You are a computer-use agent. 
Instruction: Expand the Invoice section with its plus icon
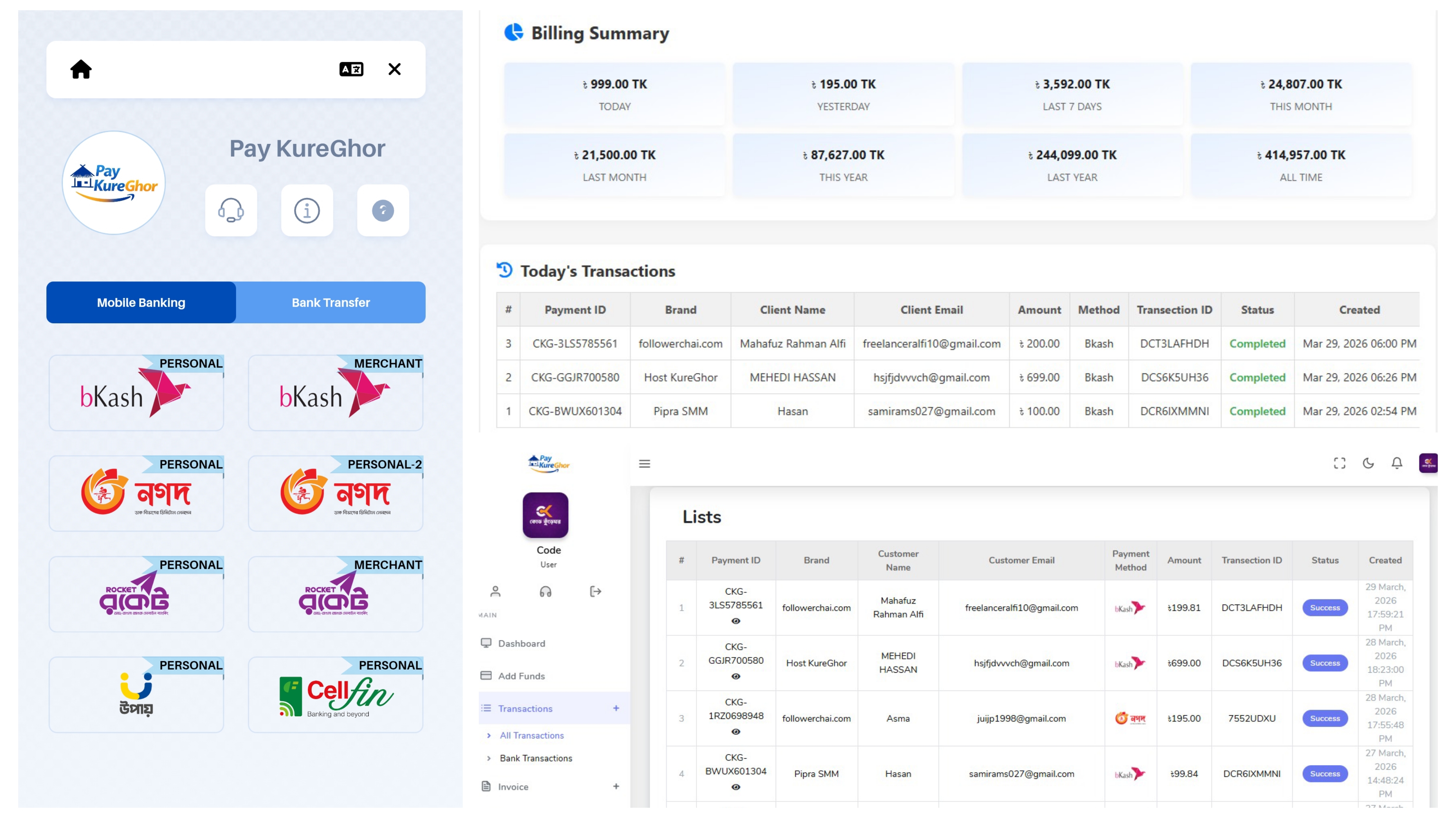point(616,786)
